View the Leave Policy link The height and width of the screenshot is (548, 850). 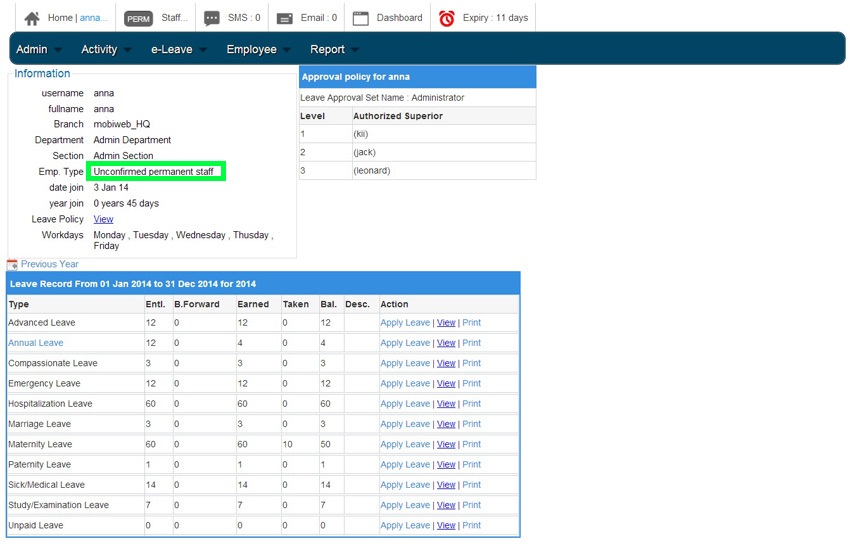click(104, 220)
